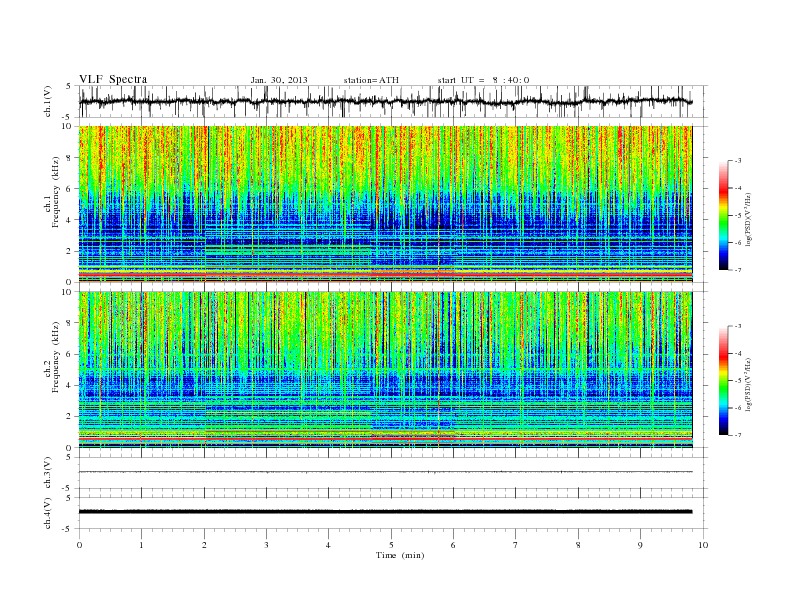Image resolution: width=792 pixels, height=612 pixels.
Task: Click the "3" tick on the time axis
Action: 266,545
